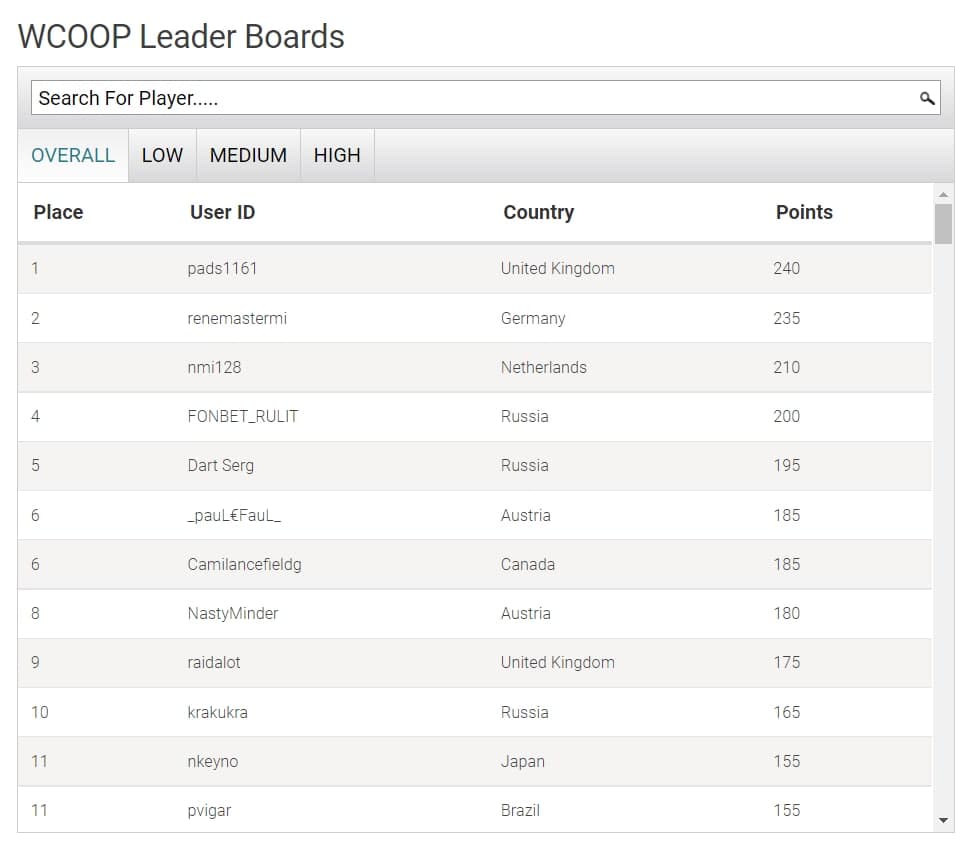Click the scrollbar down arrow
974x848 pixels.
(943, 820)
